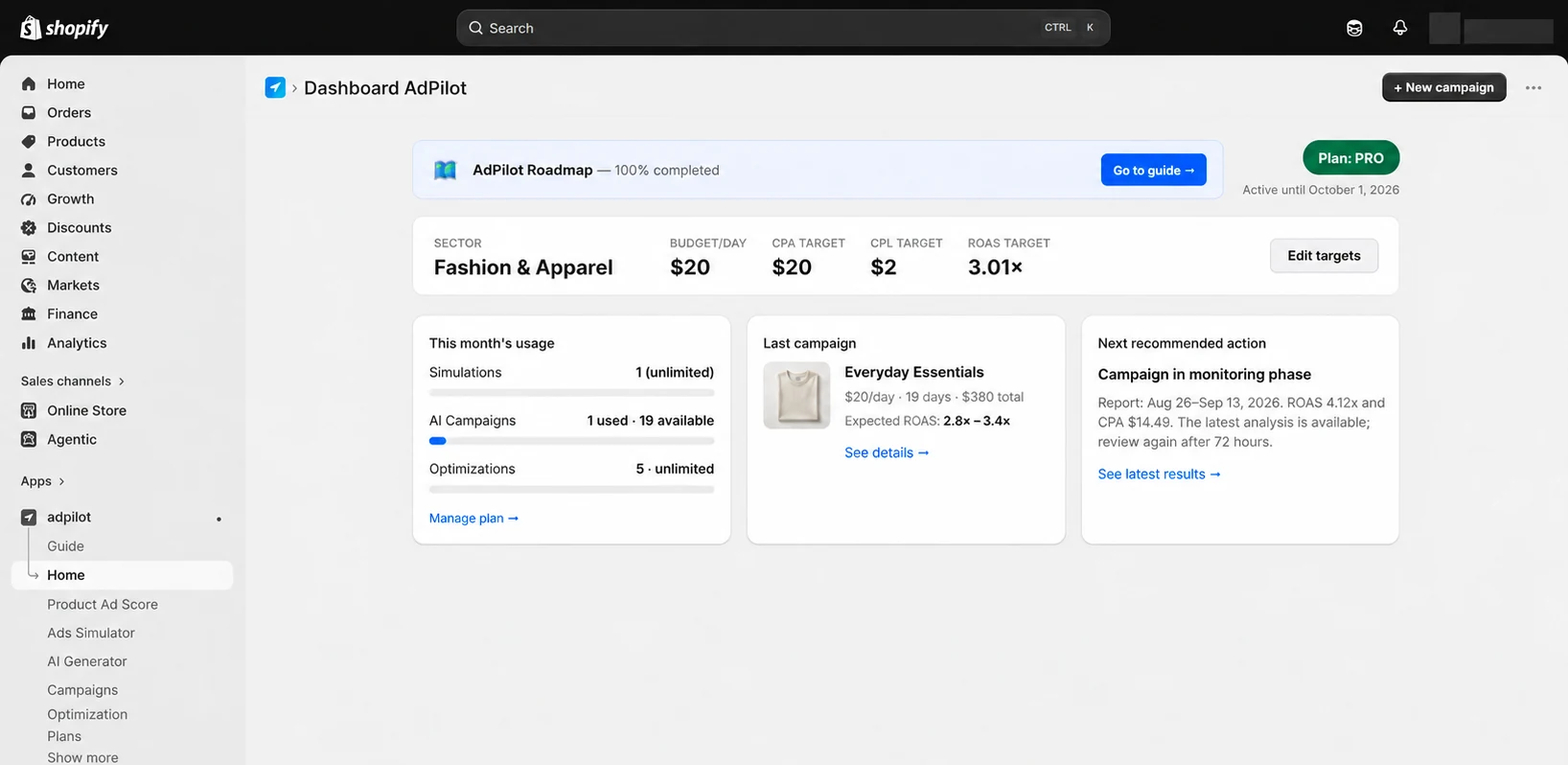Click the Online Store icon
The image size is (1568, 765).
(x=29, y=410)
